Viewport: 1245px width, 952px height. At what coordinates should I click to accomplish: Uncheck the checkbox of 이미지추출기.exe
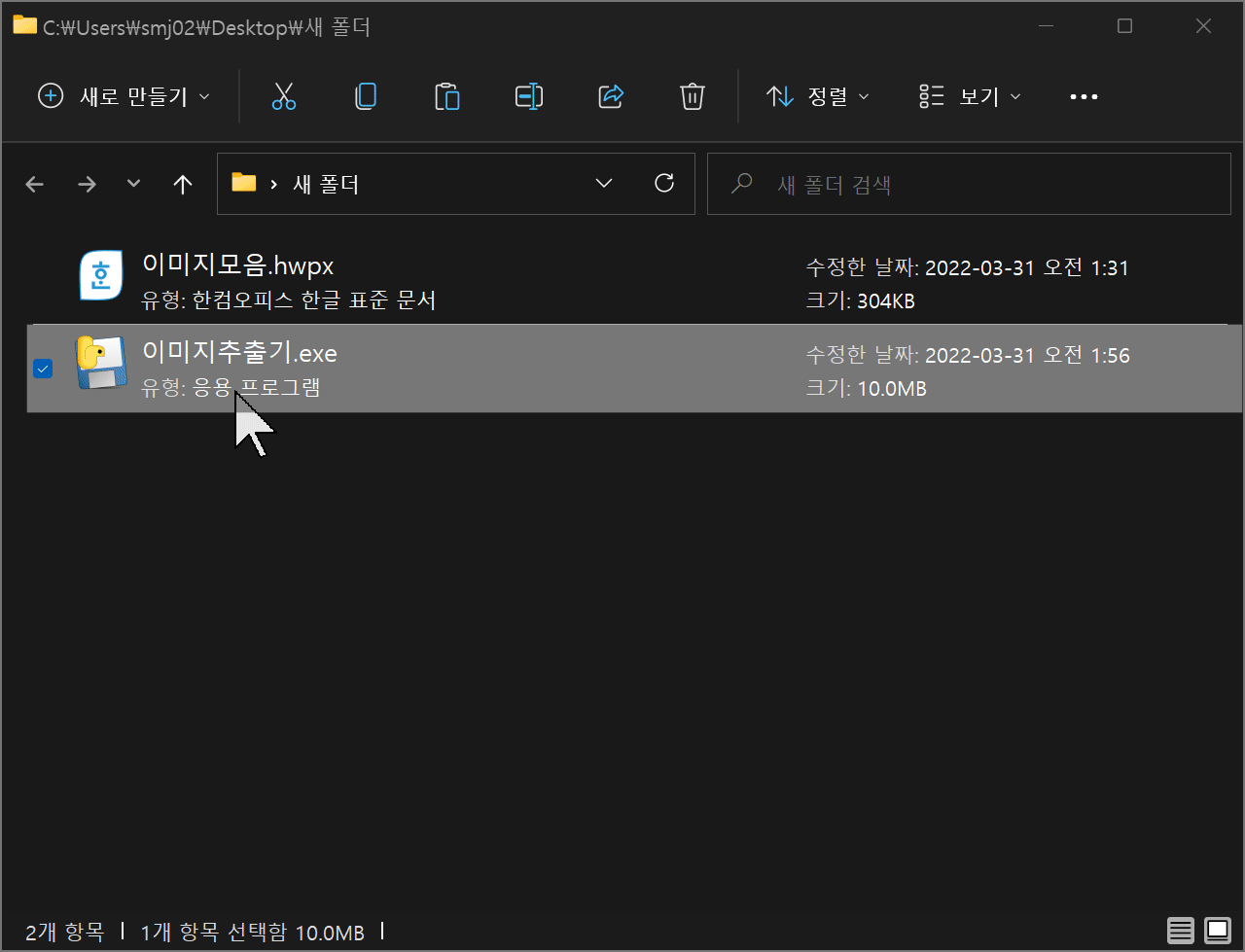point(43,369)
